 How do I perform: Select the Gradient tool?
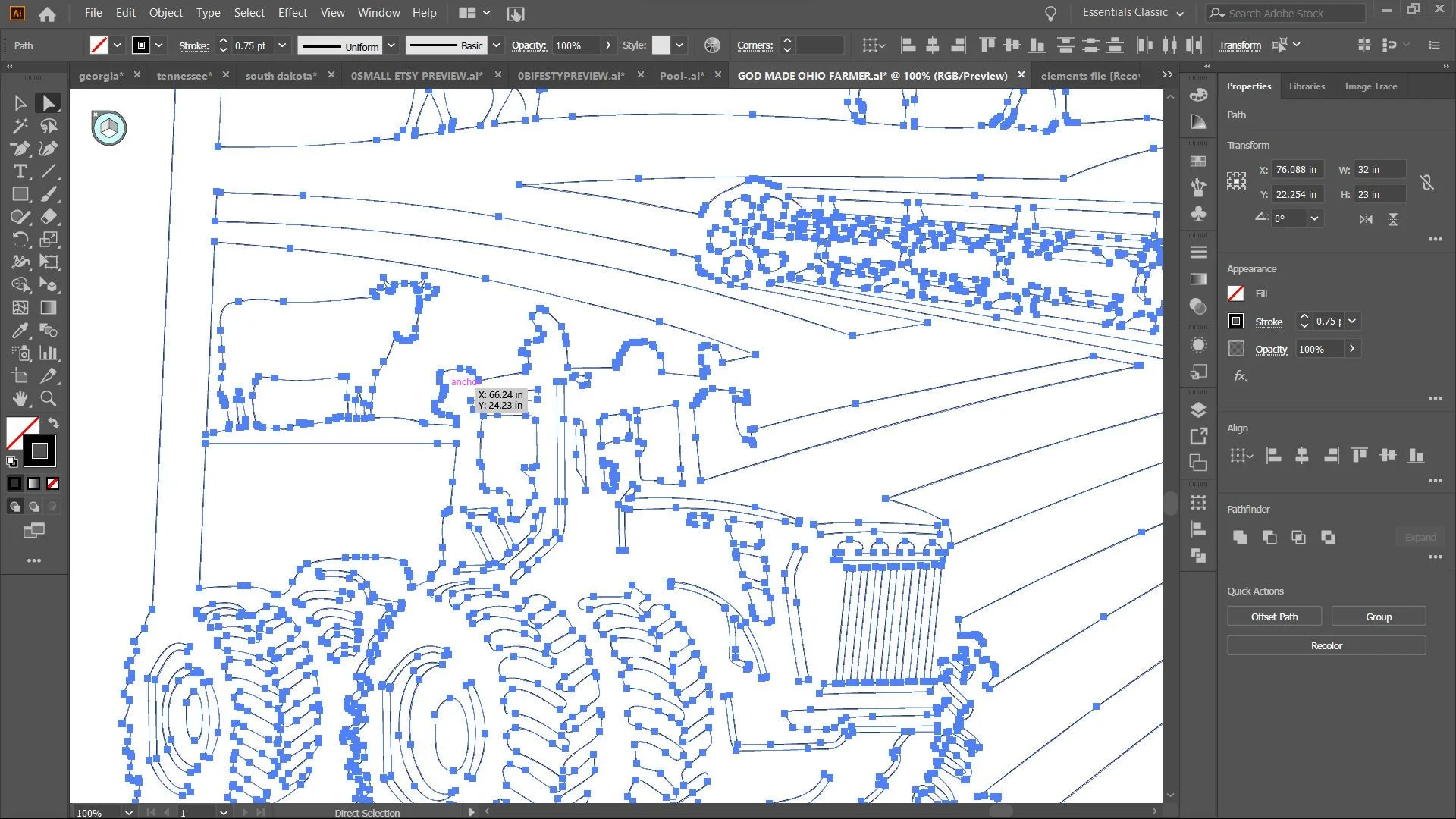point(49,308)
